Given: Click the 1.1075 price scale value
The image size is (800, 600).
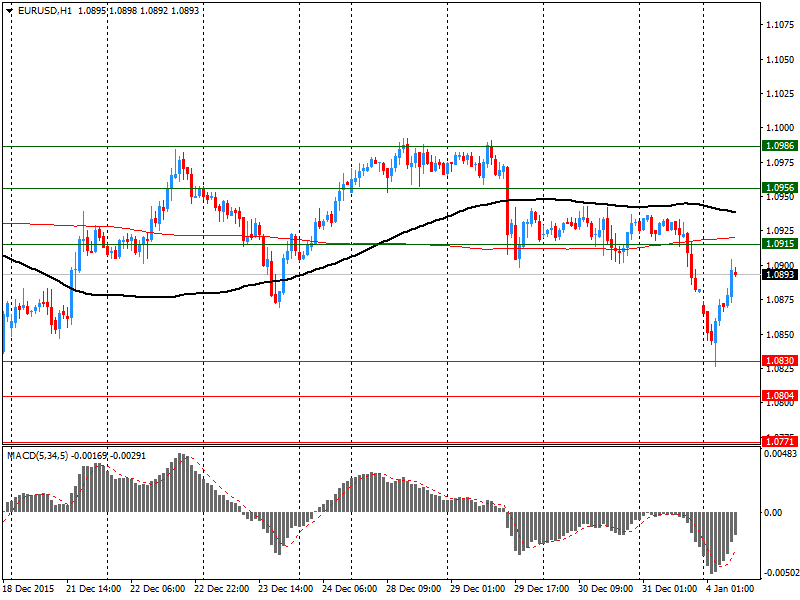Looking at the screenshot, I should pyautogui.click(x=780, y=24).
